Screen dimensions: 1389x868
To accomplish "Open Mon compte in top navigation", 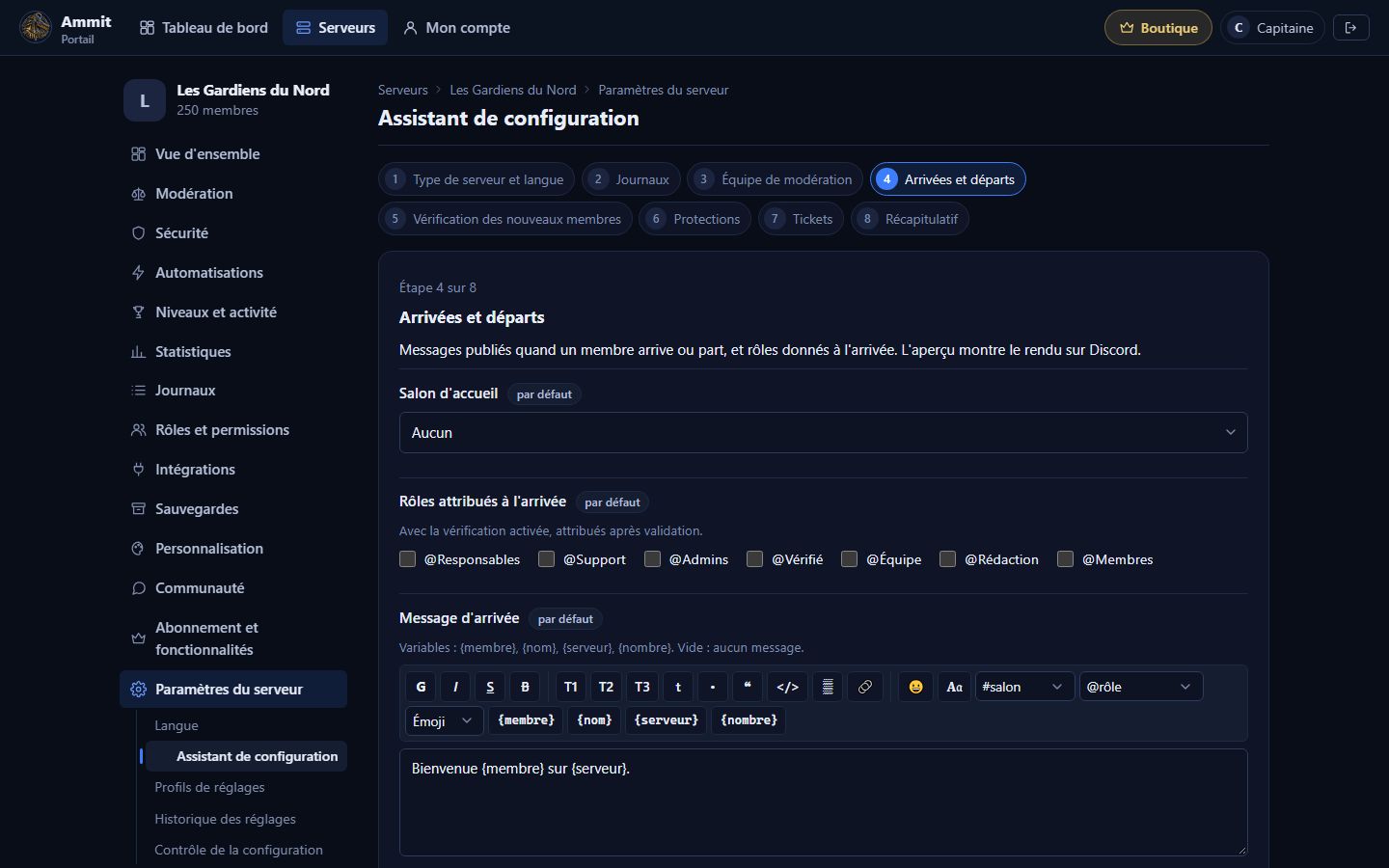I will (456, 28).
